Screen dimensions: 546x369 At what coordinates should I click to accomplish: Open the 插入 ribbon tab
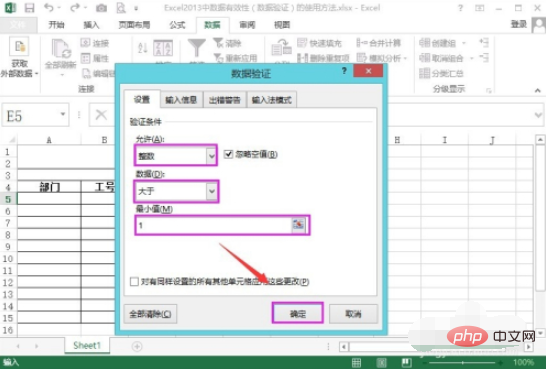(x=91, y=25)
